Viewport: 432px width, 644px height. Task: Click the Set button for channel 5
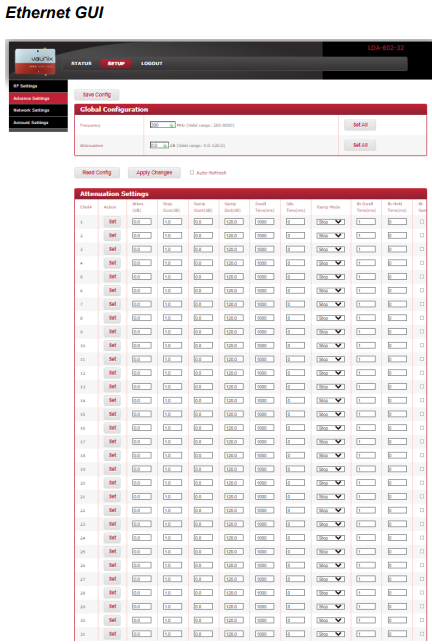point(112,276)
